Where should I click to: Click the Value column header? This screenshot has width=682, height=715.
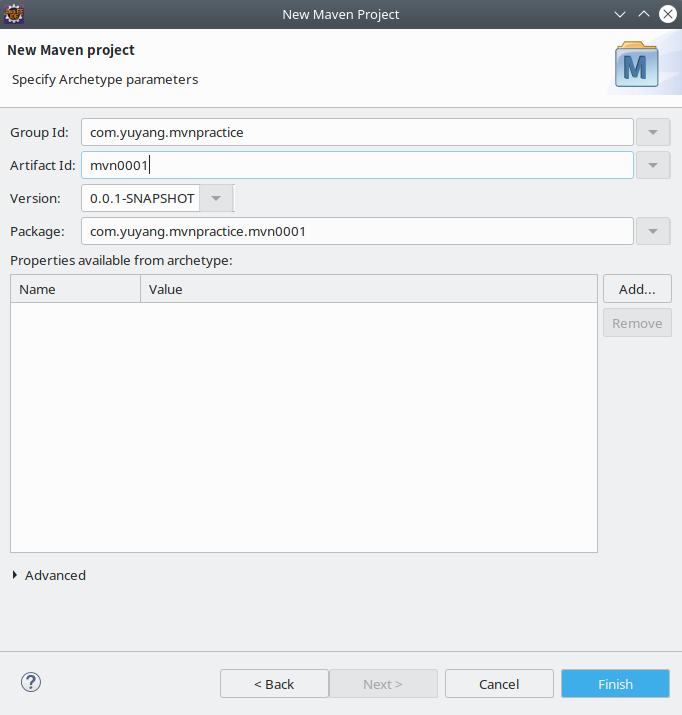[369, 289]
